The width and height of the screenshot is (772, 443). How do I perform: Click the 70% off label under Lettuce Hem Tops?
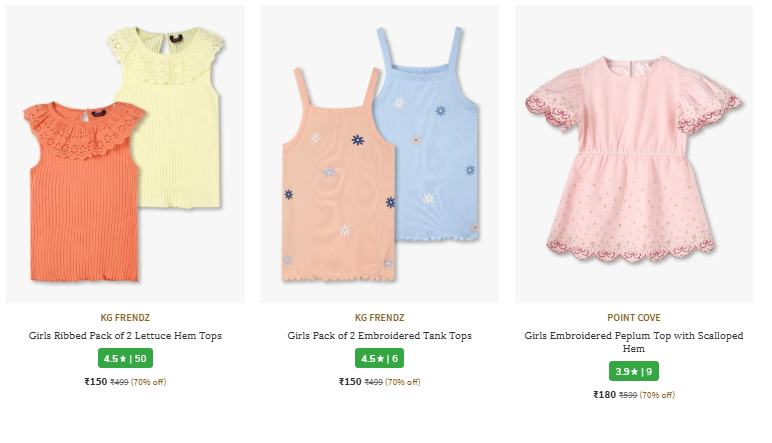(149, 382)
